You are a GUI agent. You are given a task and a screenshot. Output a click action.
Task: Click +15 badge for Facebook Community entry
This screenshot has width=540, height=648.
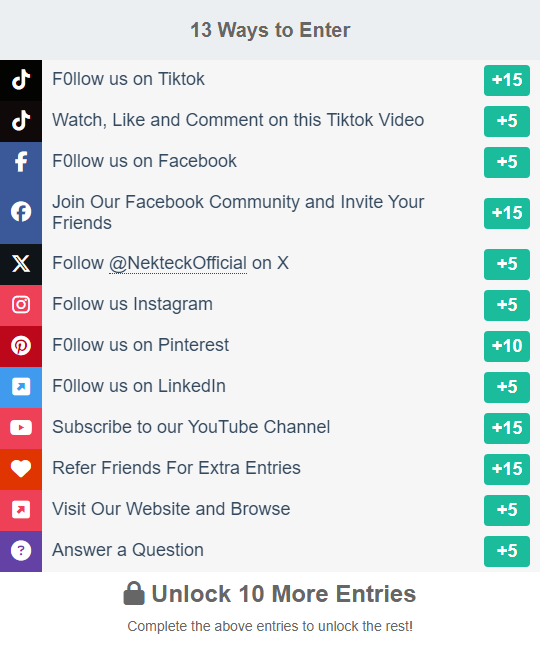pos(507,213)
